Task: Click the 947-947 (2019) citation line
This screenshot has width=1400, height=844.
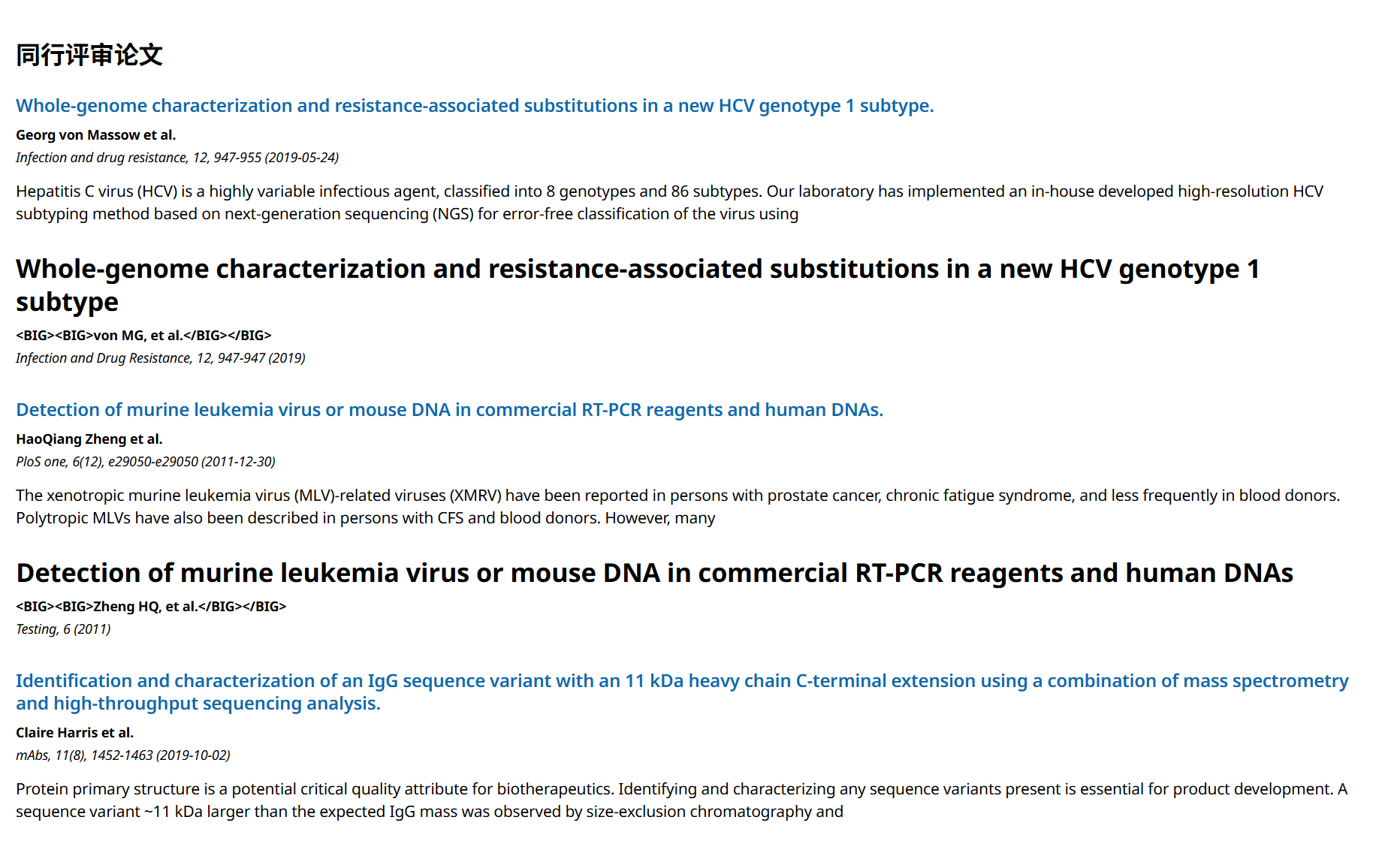Action: [x=161, y=358]
